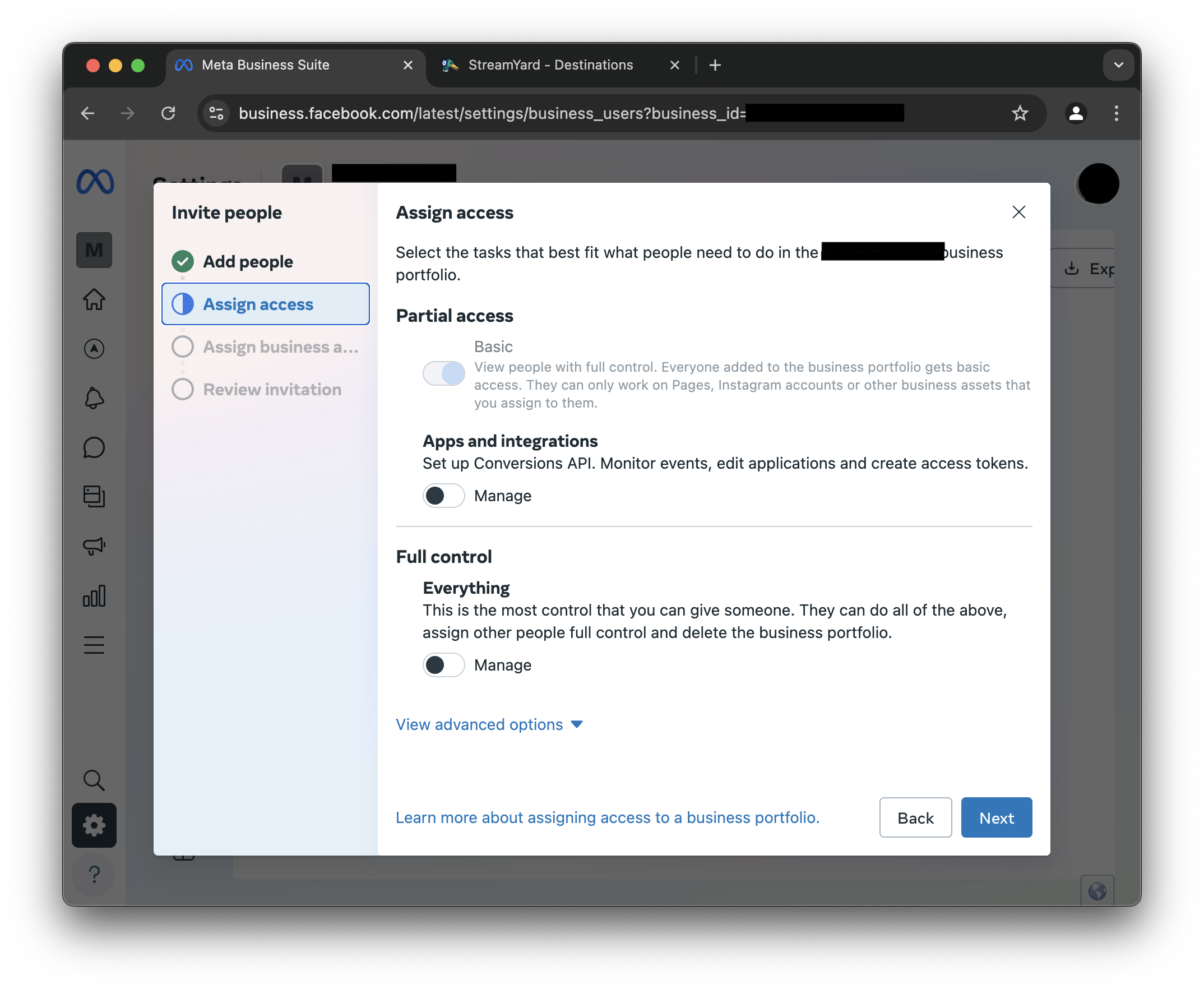
Task: Click the Search magnifier icon in sidebar
Action: pos(94,780)
